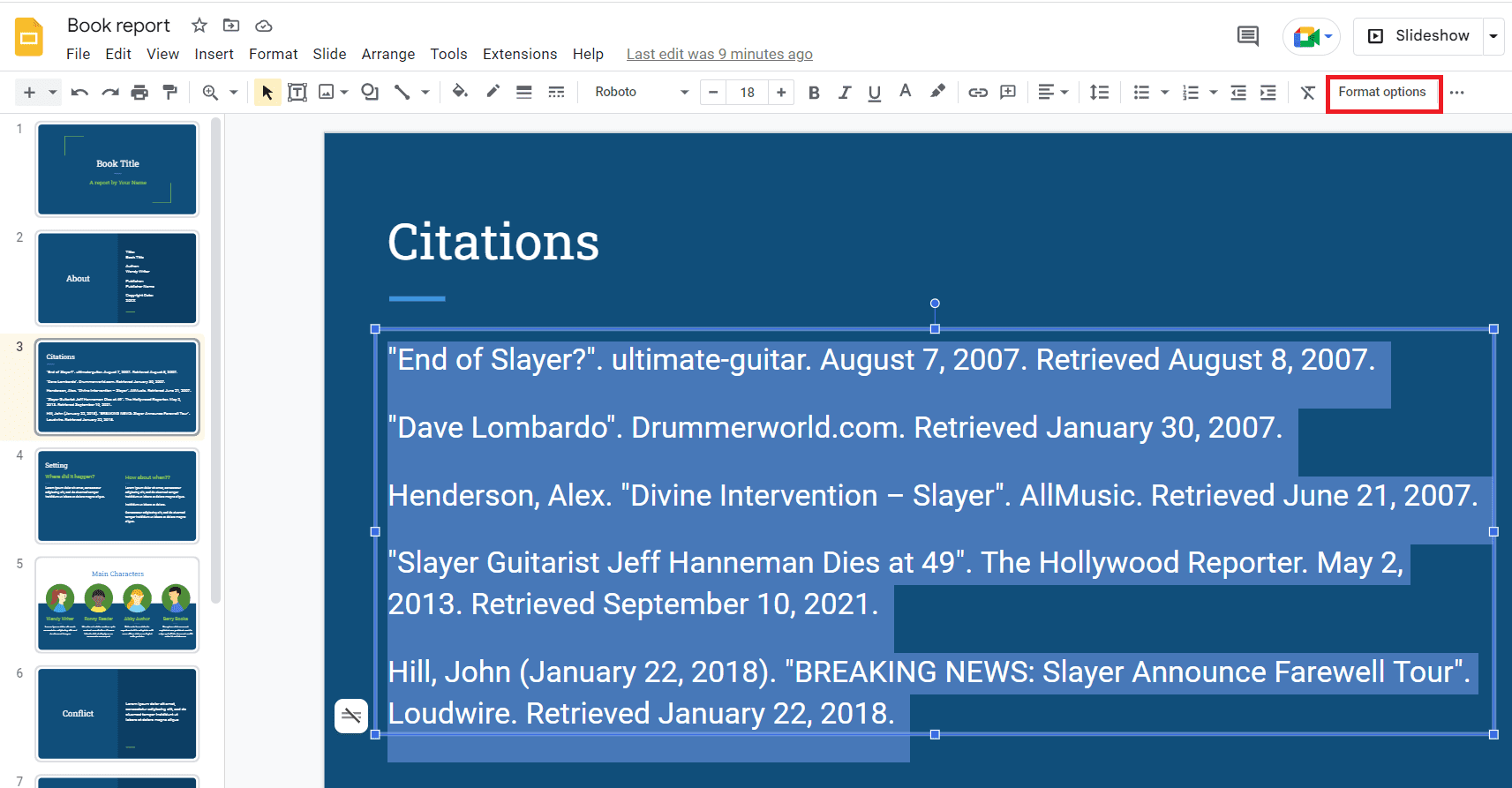Open the File menu

[79, 54]
